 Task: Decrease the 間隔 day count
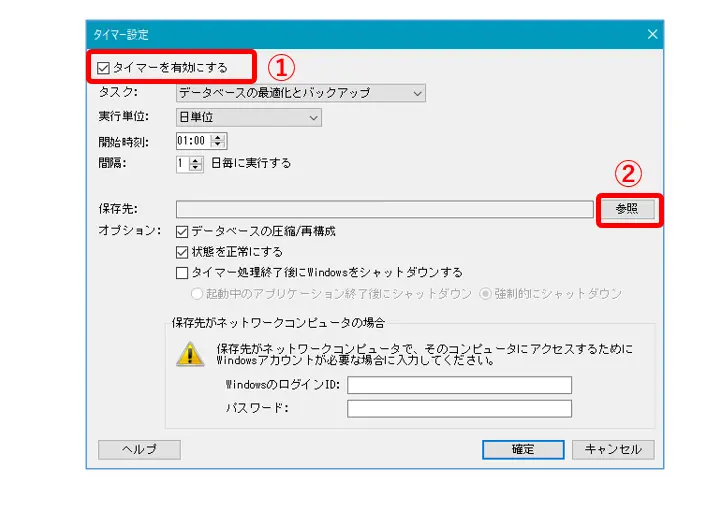pos(195,167)
